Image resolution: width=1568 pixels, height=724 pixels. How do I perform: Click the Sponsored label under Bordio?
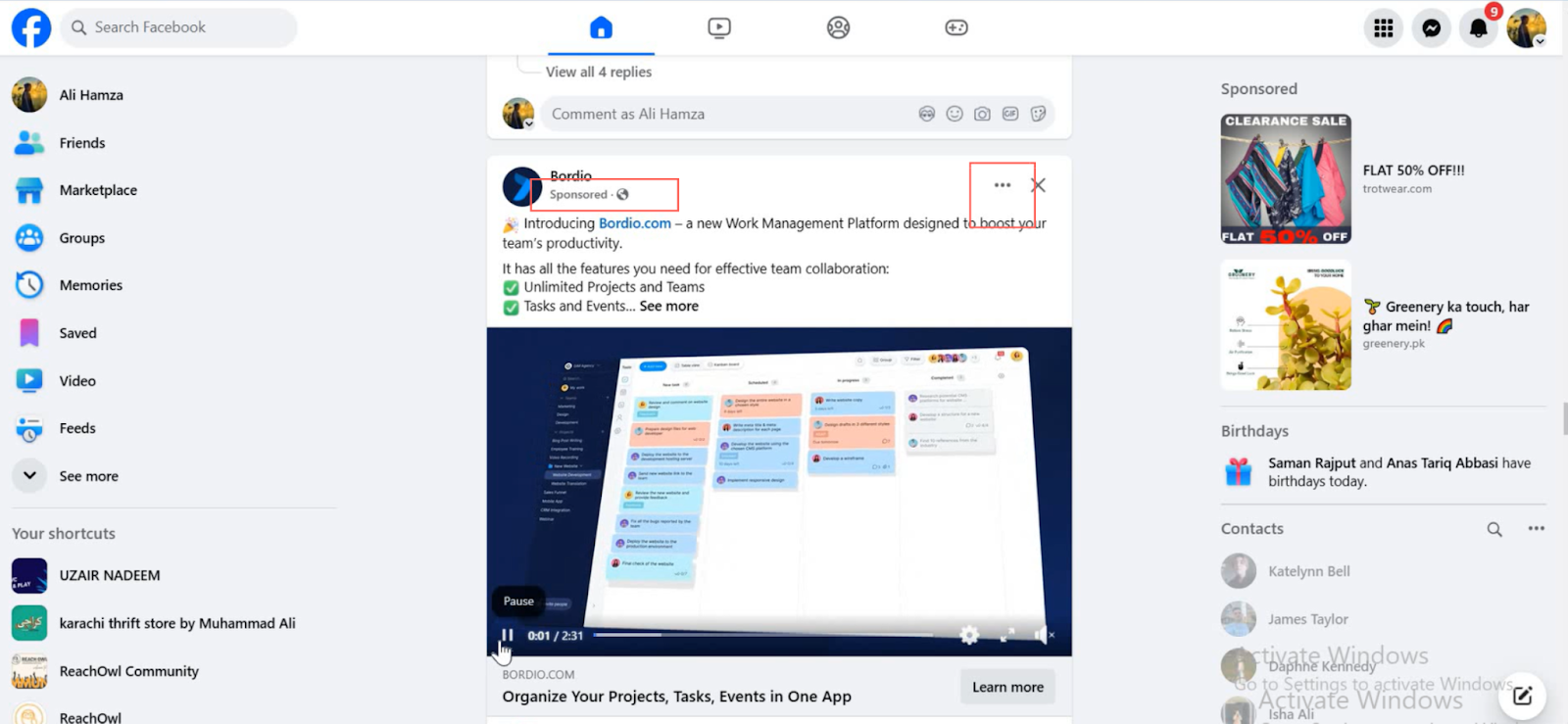click(x=578, y=194)
